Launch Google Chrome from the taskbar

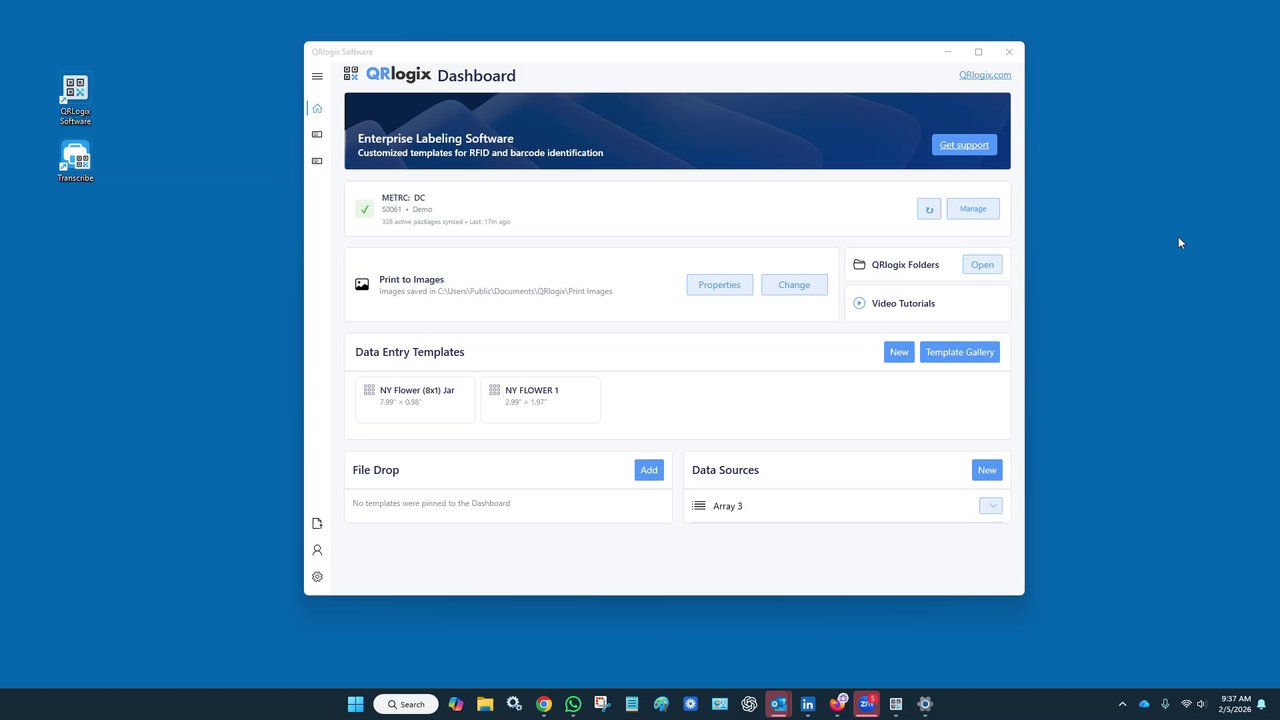click(543, 704)
